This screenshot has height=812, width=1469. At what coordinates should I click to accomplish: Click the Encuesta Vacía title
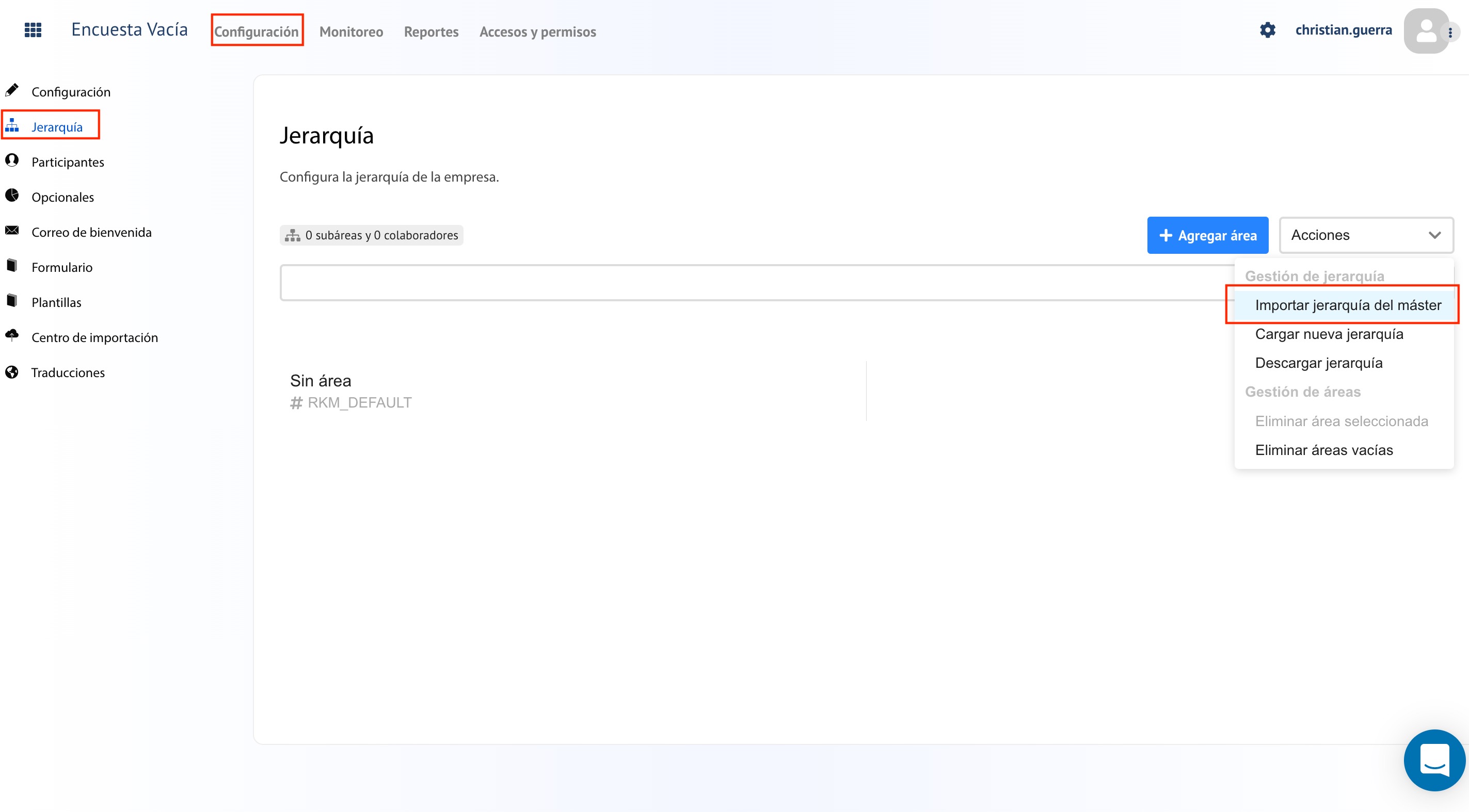[x=130, y=29]
